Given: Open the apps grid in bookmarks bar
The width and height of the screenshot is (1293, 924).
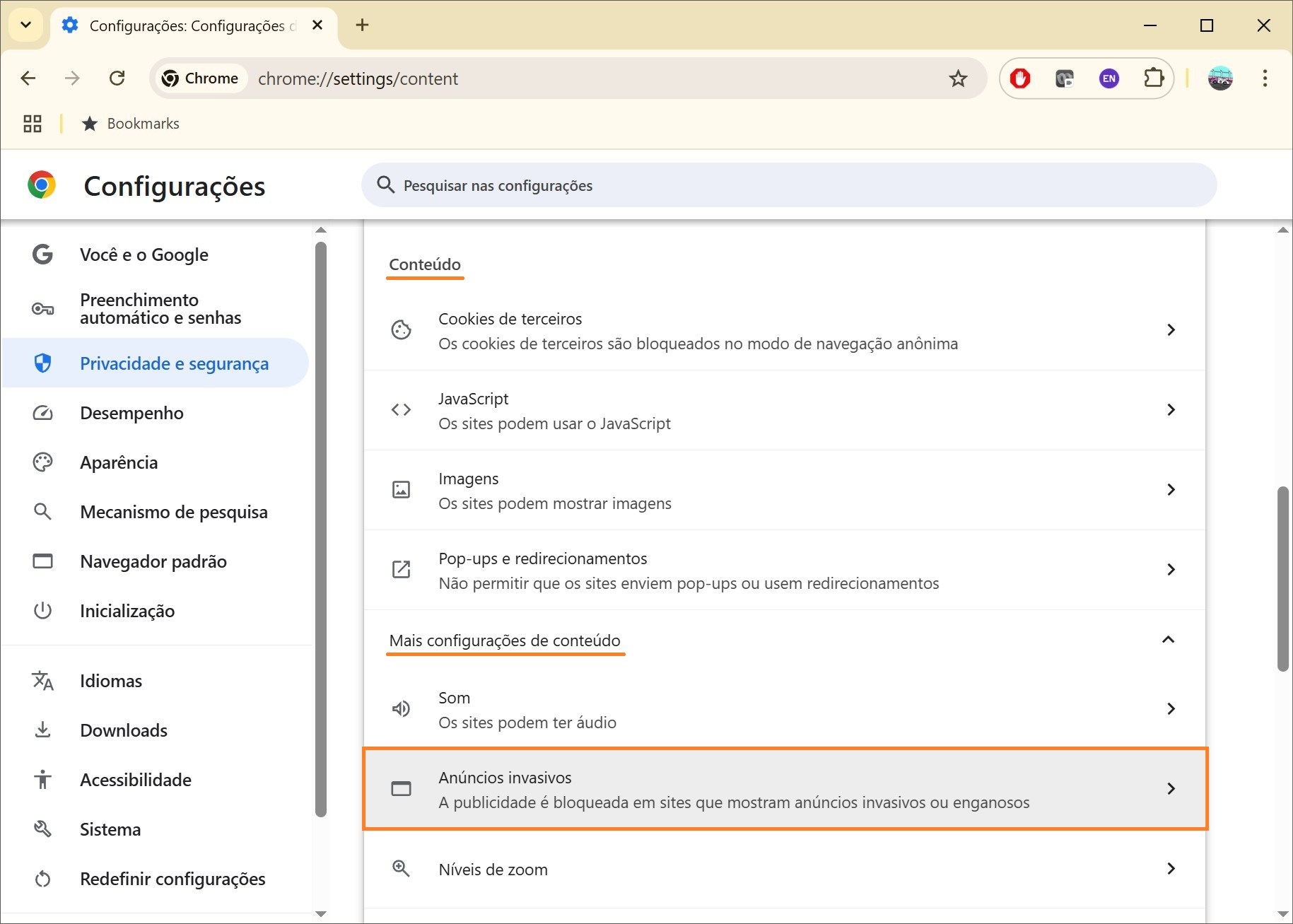Looking at the screenshot, I should coord(33,124).
